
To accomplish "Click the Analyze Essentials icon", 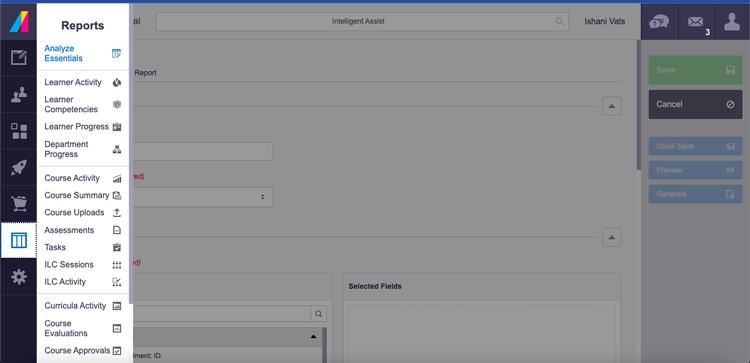I will coord(116,54).
